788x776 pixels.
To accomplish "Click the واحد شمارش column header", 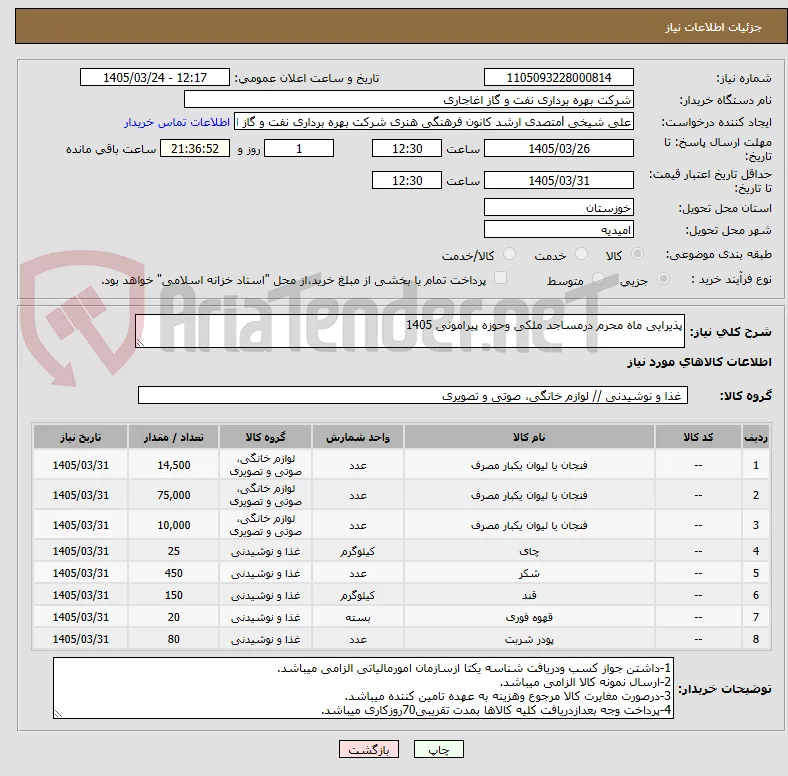I will click(x=358, y=437).
